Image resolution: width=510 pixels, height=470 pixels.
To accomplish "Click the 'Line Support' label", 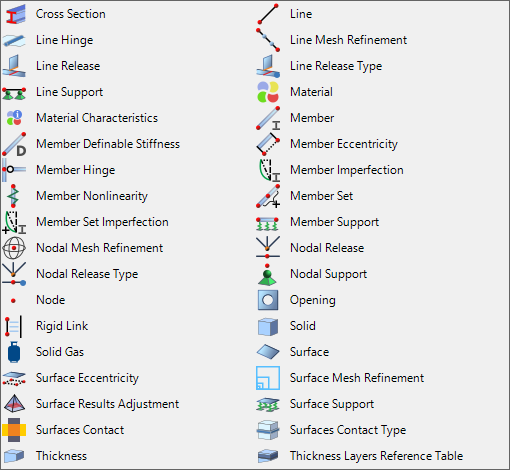I will (69, 92).
